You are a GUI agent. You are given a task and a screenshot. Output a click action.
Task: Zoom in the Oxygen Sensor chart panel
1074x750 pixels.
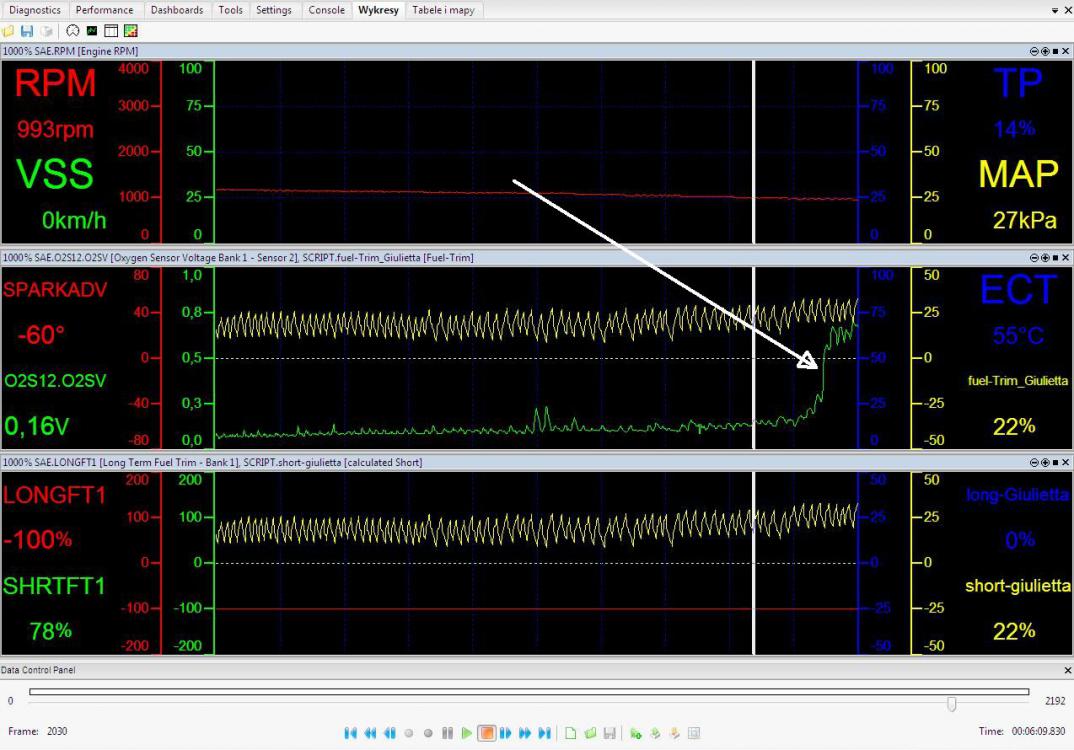pos(1045,258)
